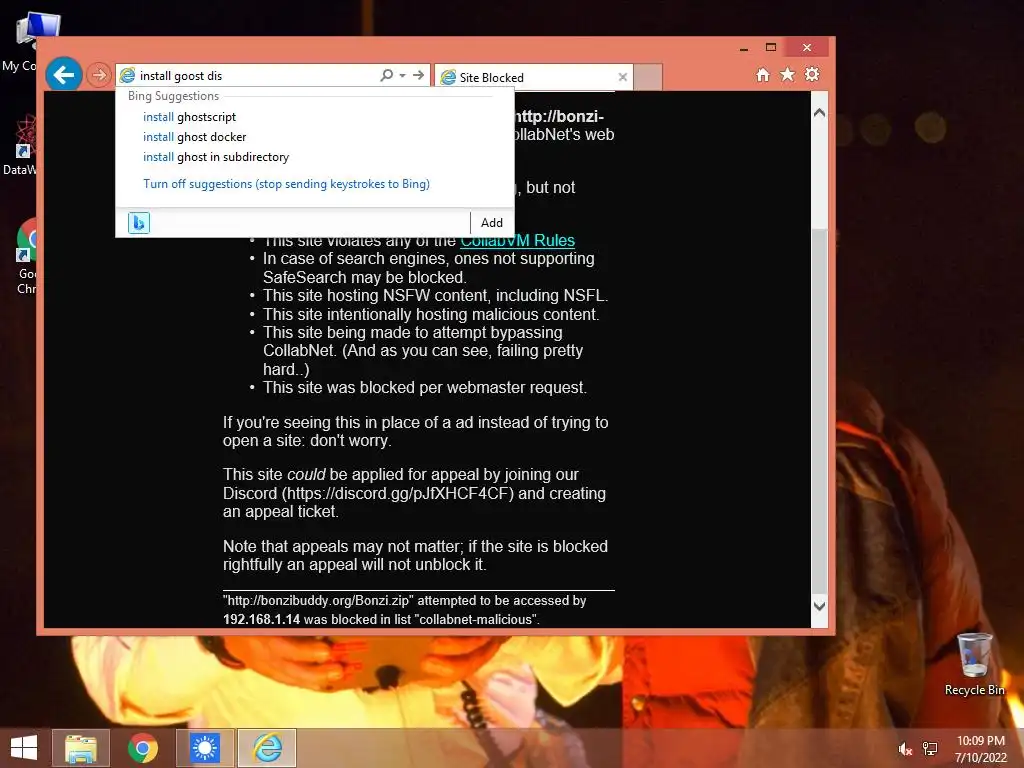Click Internet Explorer taskbar icon
This screenshot has width=1024, height=768.
tap(267, 748)
